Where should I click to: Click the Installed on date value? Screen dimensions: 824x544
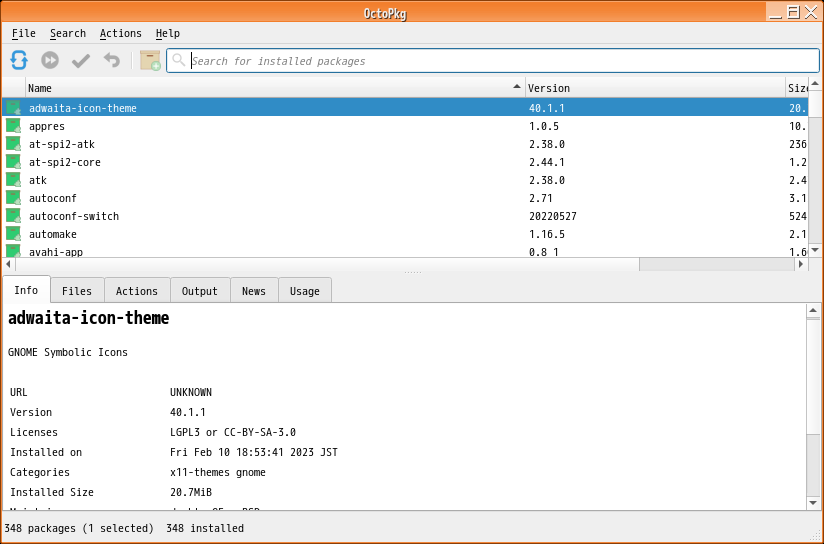click(254, 452)
